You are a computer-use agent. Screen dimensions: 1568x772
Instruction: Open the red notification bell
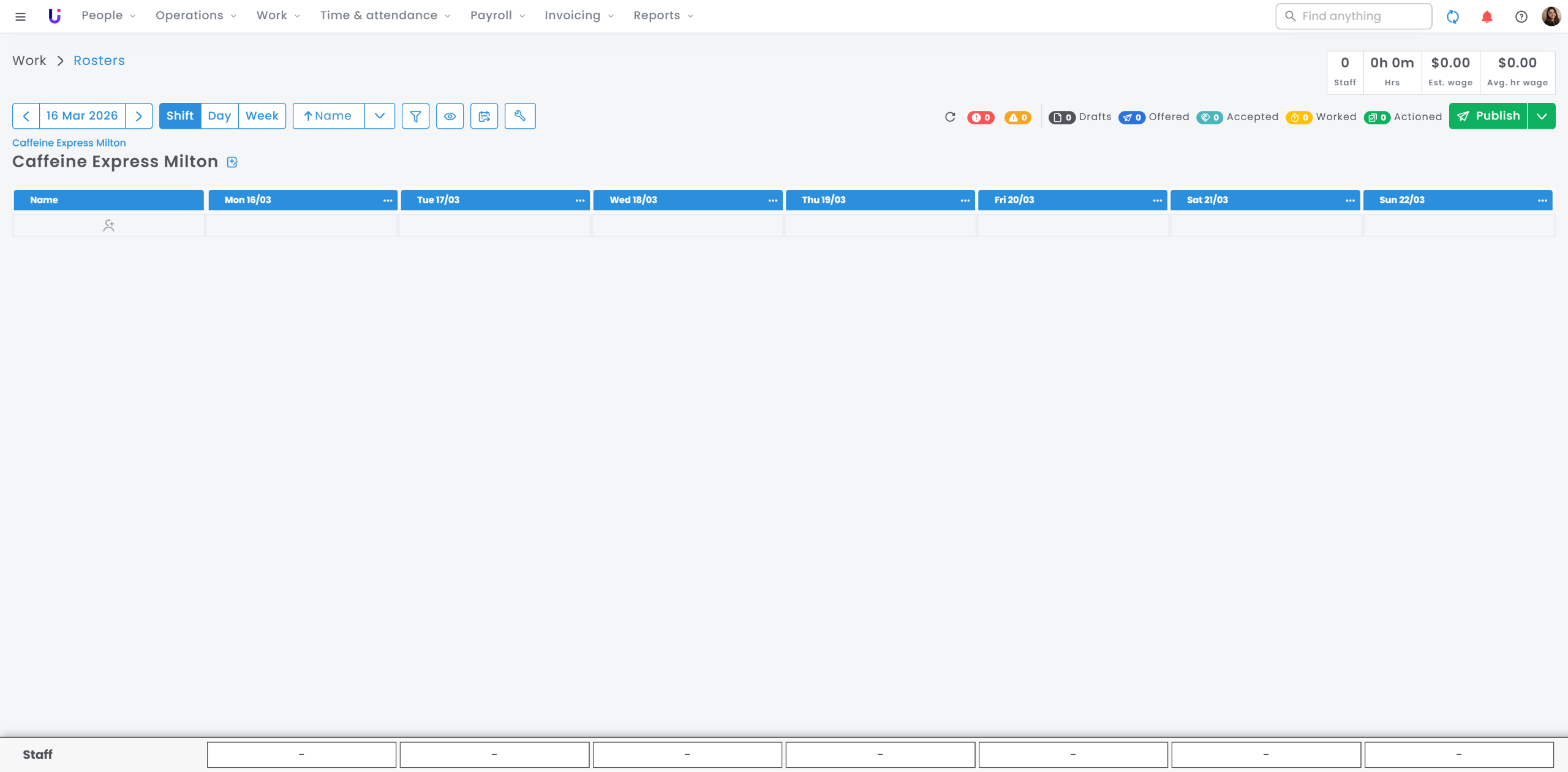point(1487,17)
